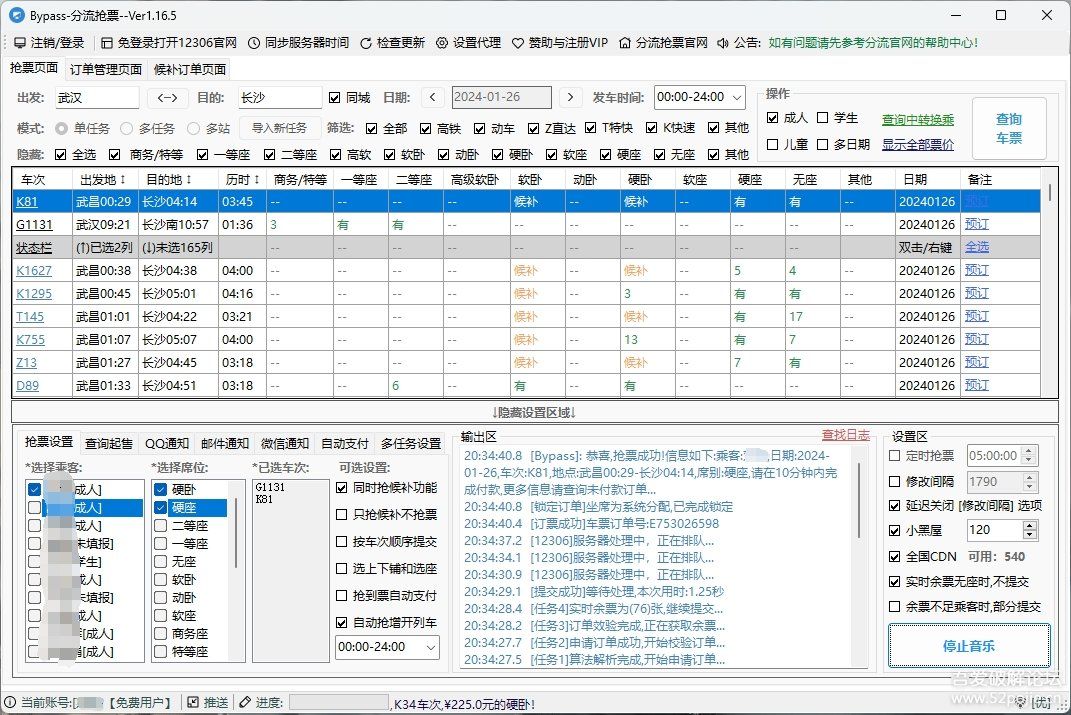
Task: Click 赞助与注册VIP heart icon
Action: [518, 43]
